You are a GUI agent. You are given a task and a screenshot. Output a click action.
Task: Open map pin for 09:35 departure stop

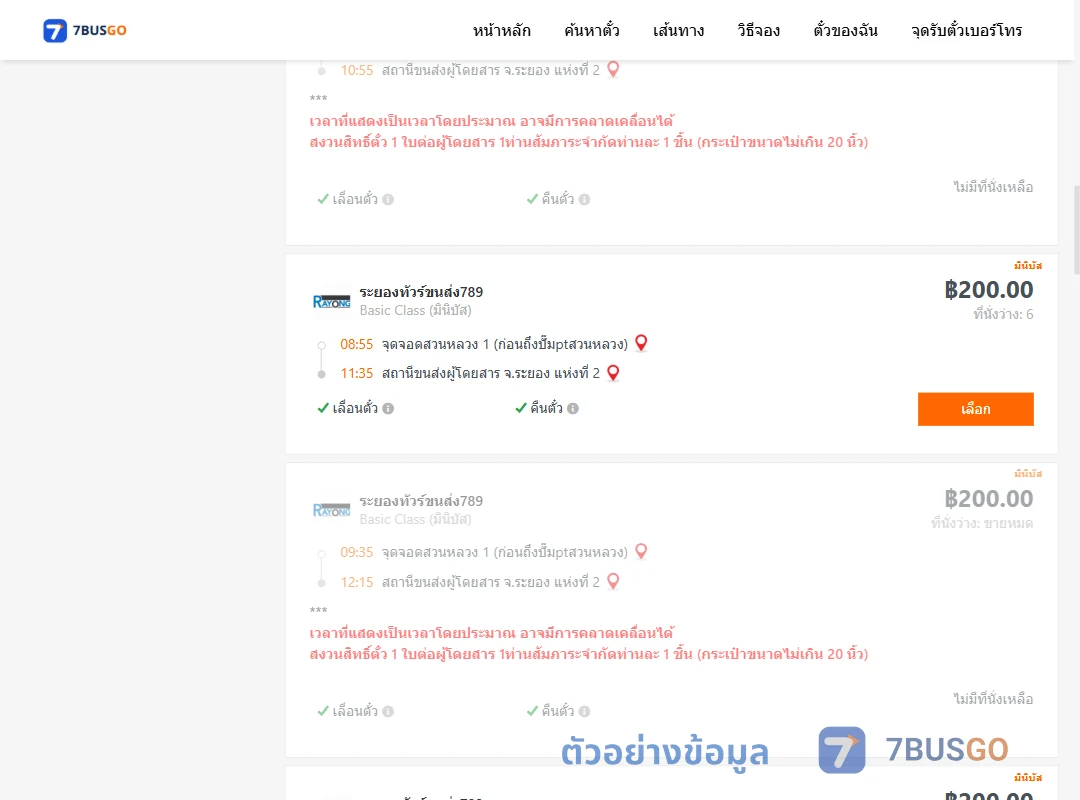(x=641, y=551)
